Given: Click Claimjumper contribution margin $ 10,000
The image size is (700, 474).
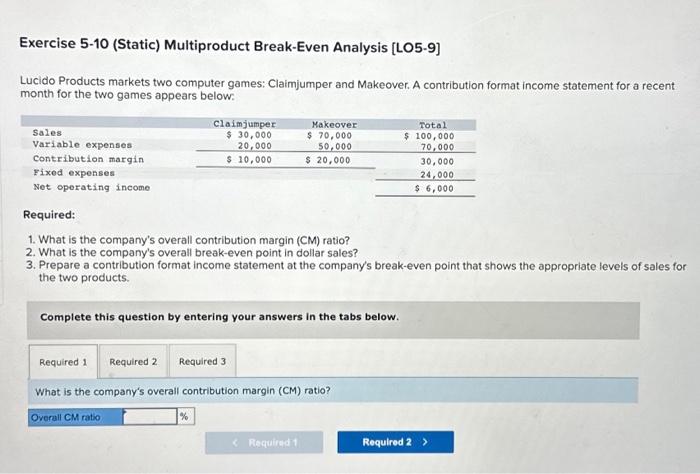Looking at the screenshot, I should (x=249, y=159).
